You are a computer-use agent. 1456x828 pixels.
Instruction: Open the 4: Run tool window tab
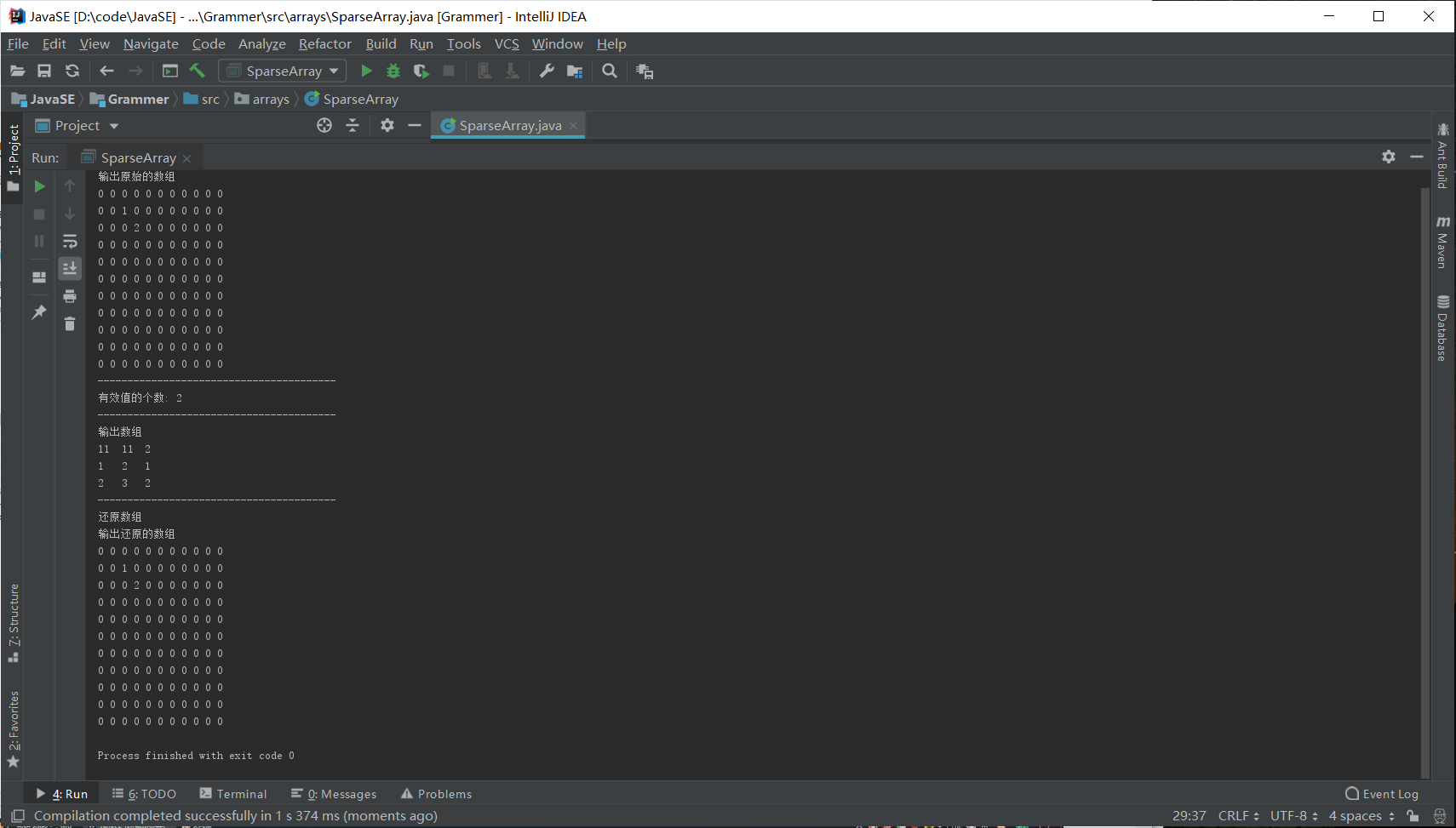pos(62,794)
